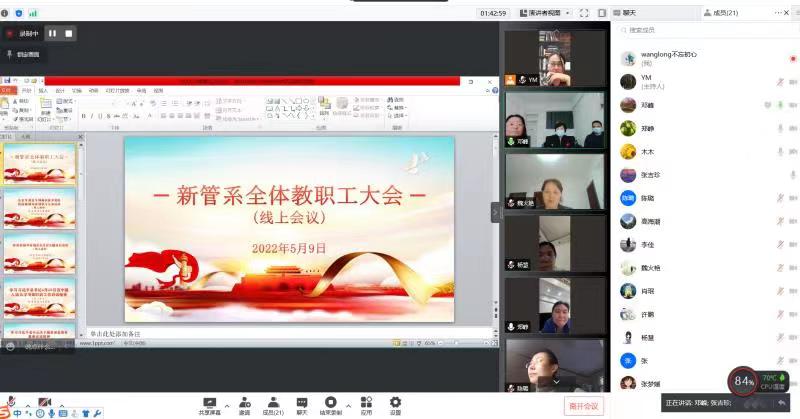Click the Leave Meeting (离开会议) button
This screenshot has width=800, height=419.
pyautogui.click(x=583, y=405)
